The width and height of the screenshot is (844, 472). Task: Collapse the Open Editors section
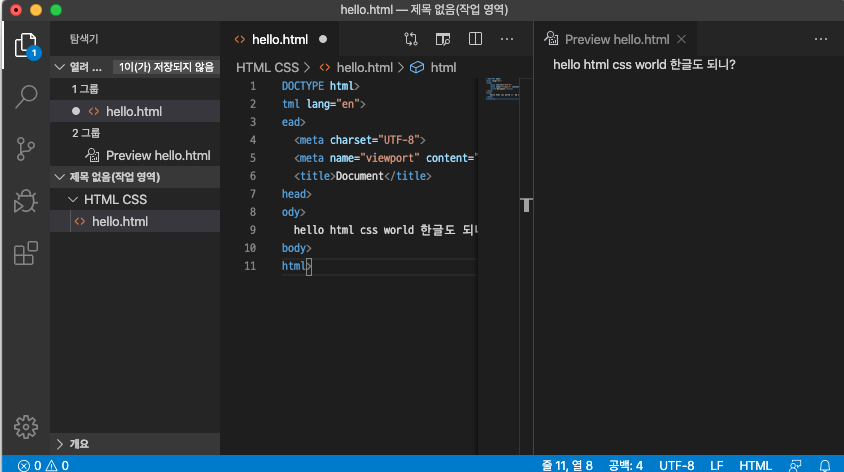pos(60,67)
